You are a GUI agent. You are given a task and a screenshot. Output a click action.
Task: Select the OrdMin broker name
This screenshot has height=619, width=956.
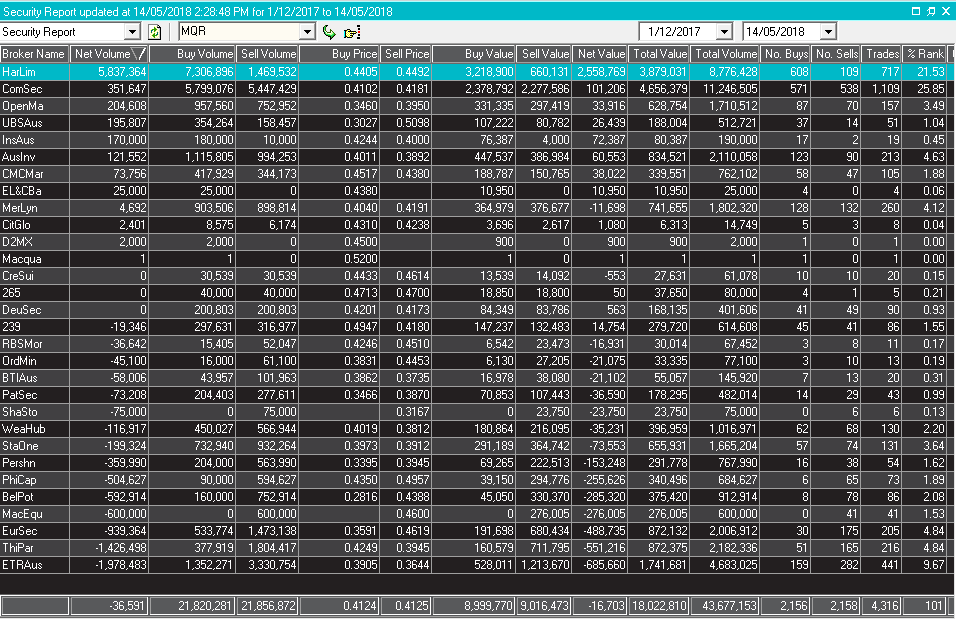pos(19,362)
